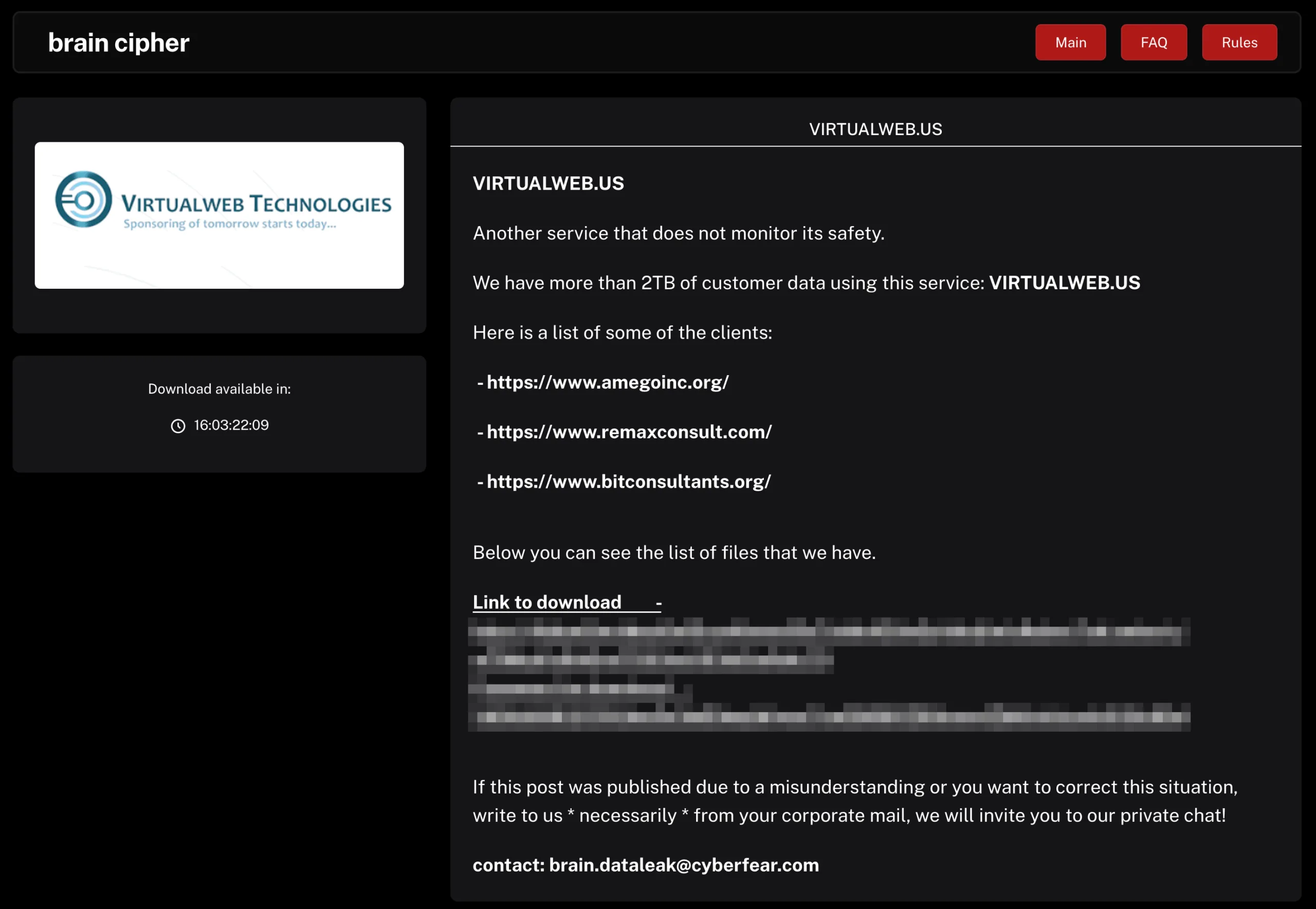Open the Main page
This screenshot has height=909, width=1316.
[x=1070, y=42]
